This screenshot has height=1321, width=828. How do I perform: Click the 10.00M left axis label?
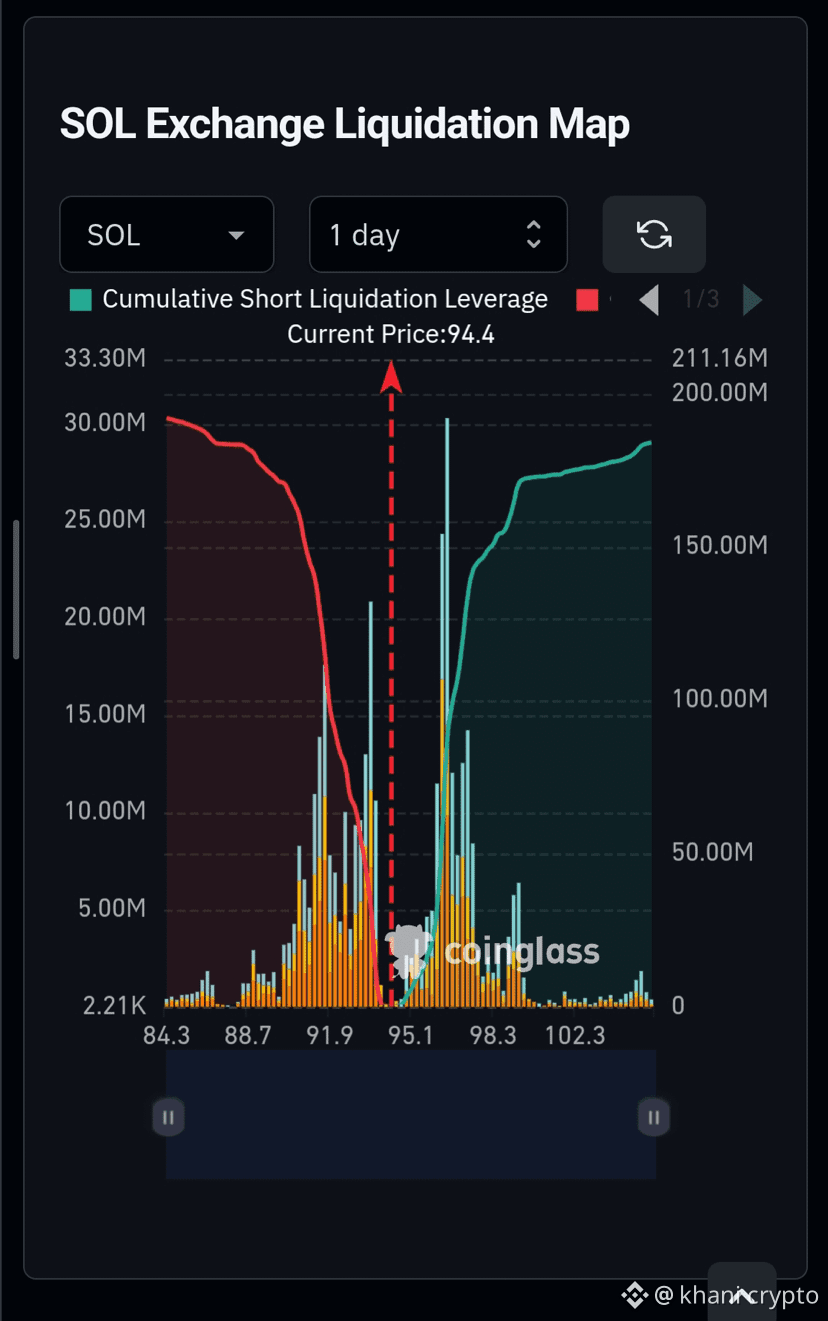(105, 810)
